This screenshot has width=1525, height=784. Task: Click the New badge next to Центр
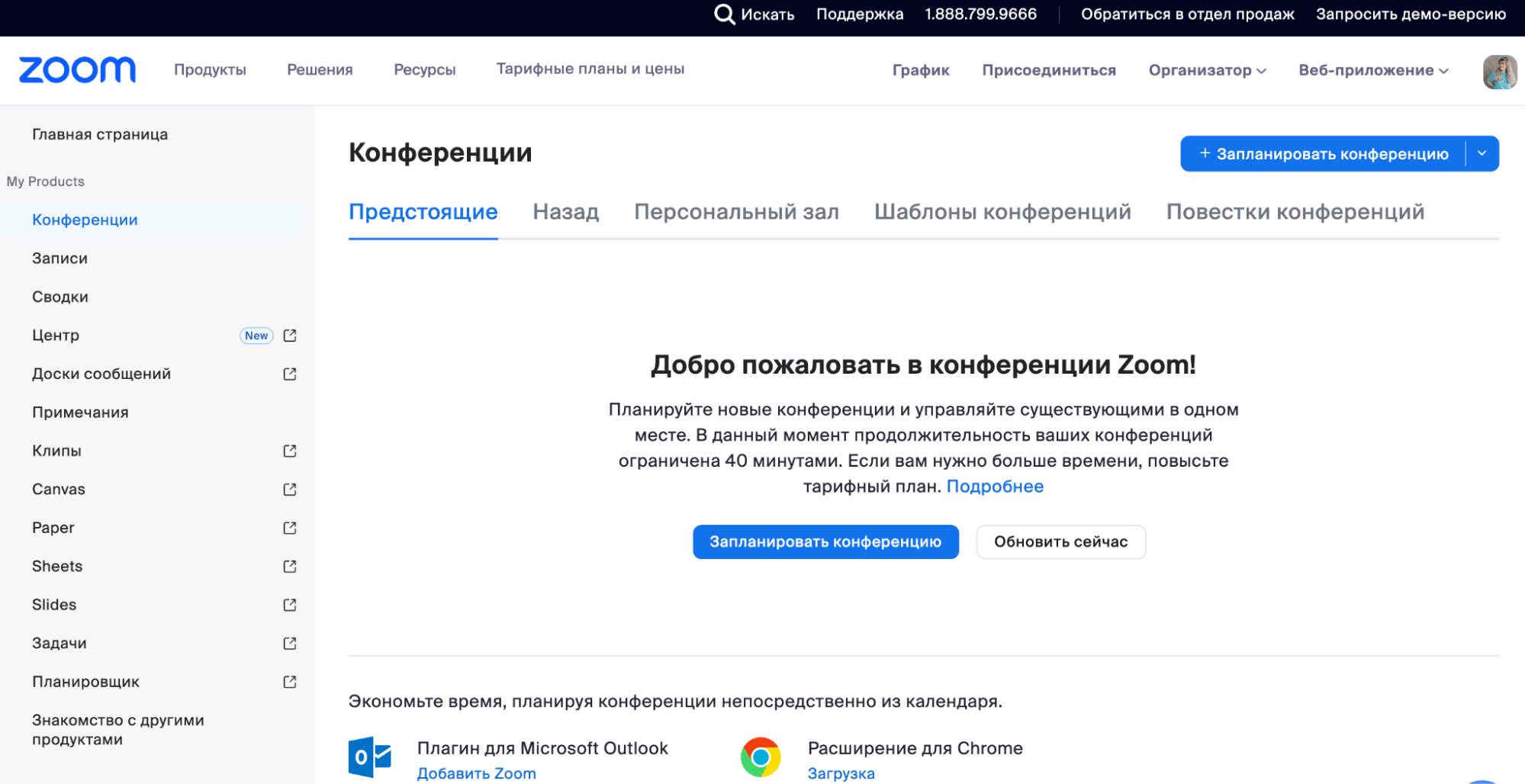click(x=256, y=336)
